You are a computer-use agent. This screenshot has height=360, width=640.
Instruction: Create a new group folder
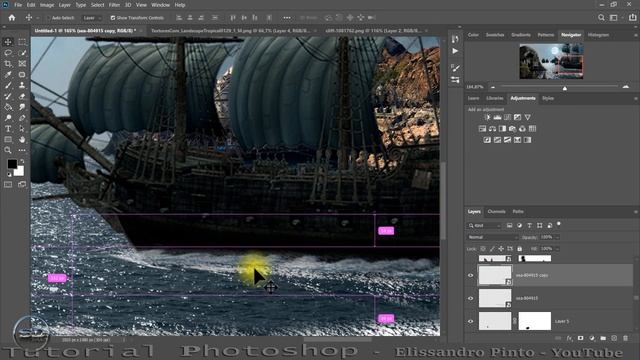pos(603,338)
